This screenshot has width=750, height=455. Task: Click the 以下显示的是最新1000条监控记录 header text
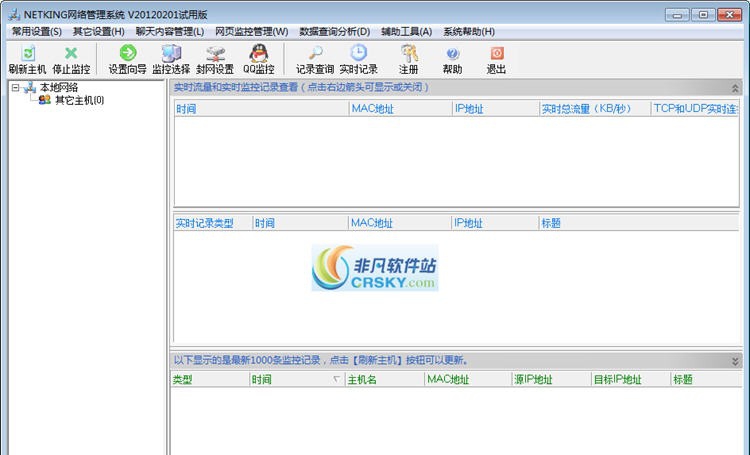click(x=320, y=360)
